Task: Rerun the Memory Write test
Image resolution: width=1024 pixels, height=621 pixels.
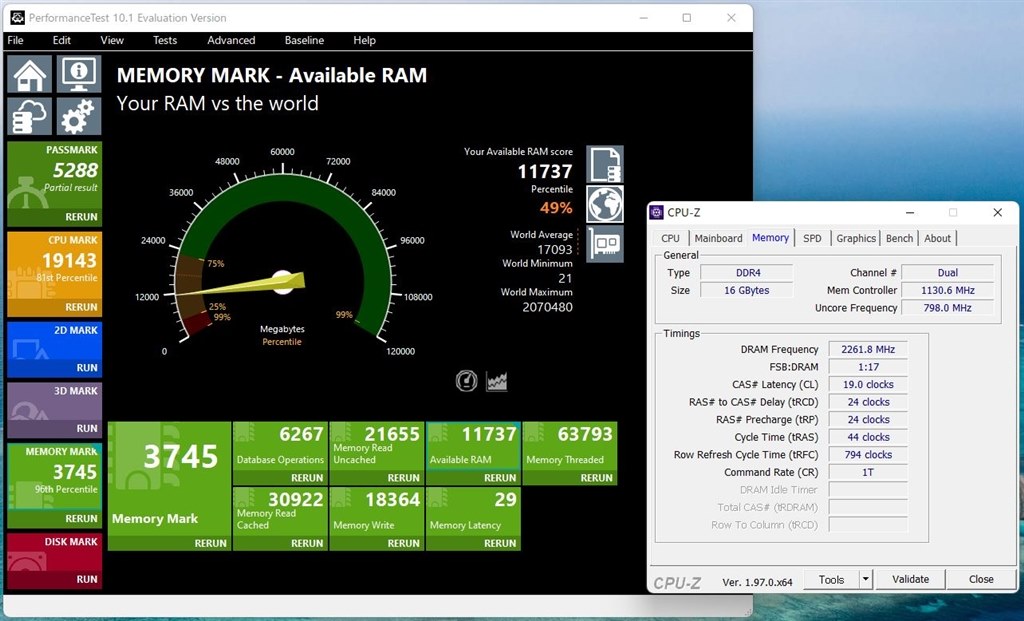Action: click(404, 543)
